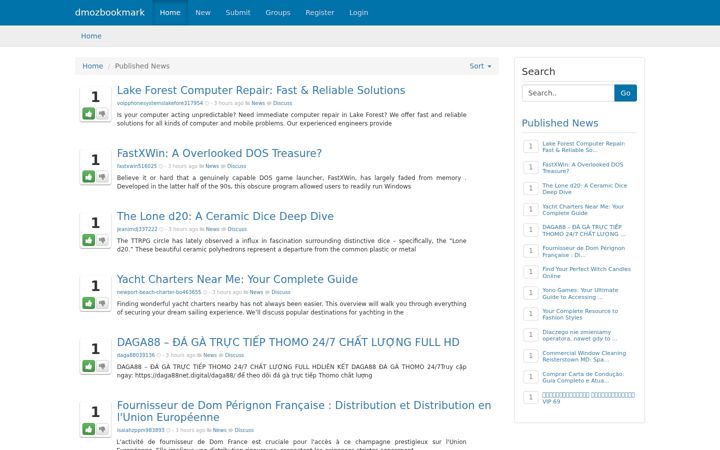720x450 pixels.
Task: Open sidebar link Yacht Charters Near Me
Action: 583,210
